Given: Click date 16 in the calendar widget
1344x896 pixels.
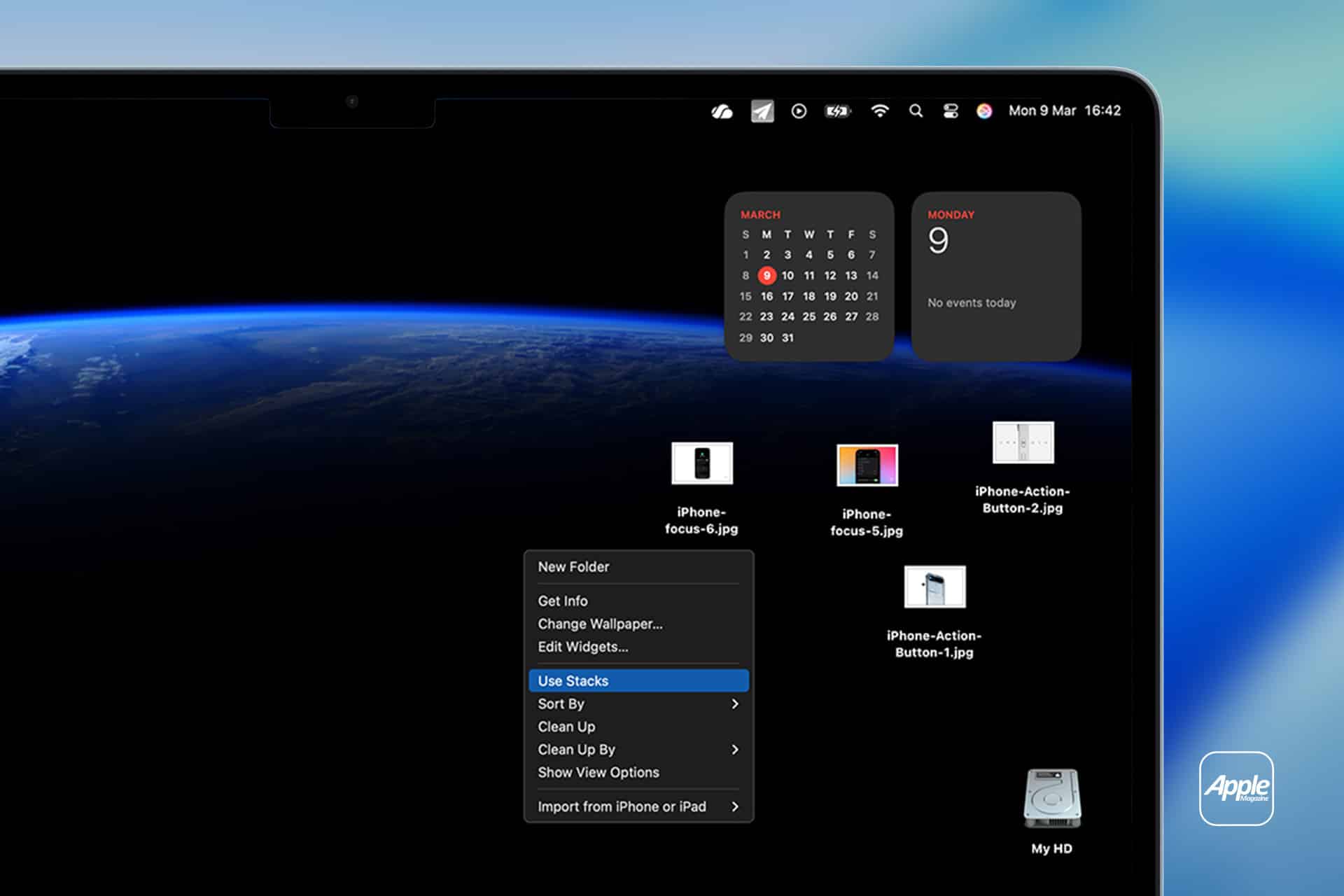Looking at the screenshot, I should click(x=767, y=296).
